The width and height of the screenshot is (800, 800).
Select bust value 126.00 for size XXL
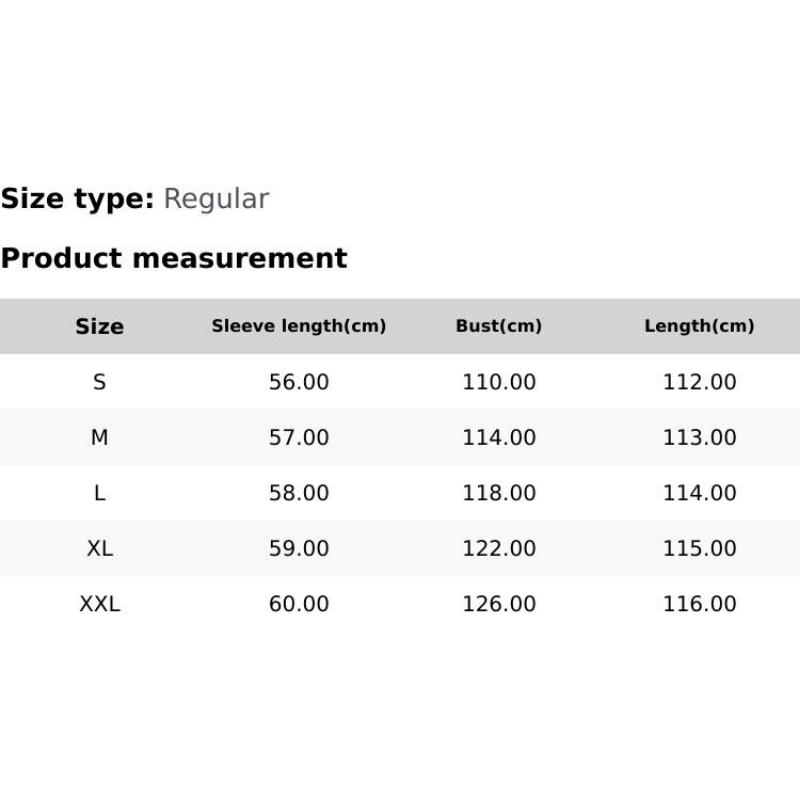[x=499, y=604]
